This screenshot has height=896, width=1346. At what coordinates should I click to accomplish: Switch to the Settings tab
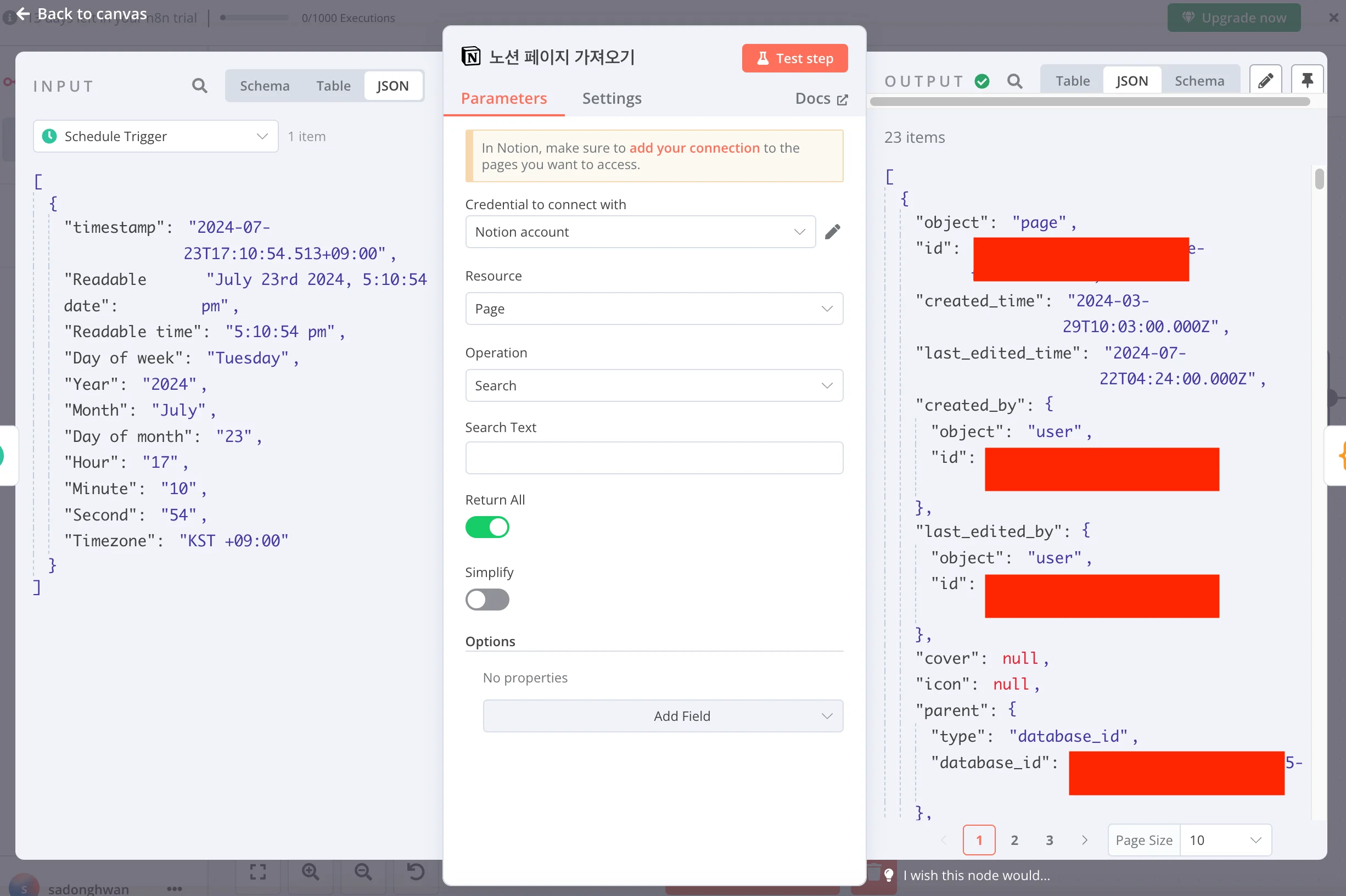pos(612,98)
